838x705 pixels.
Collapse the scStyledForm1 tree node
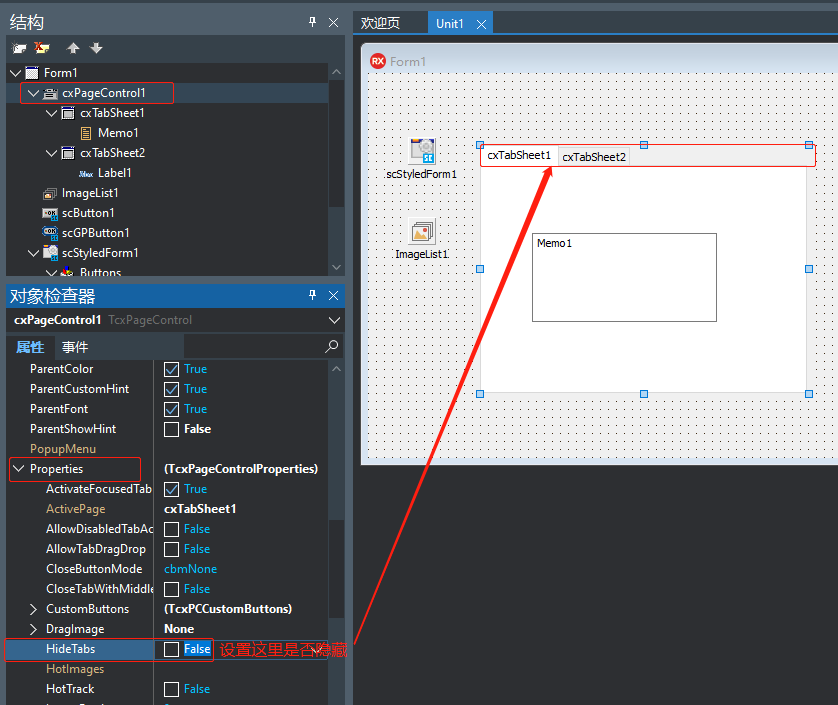click(x=34, y=253)
